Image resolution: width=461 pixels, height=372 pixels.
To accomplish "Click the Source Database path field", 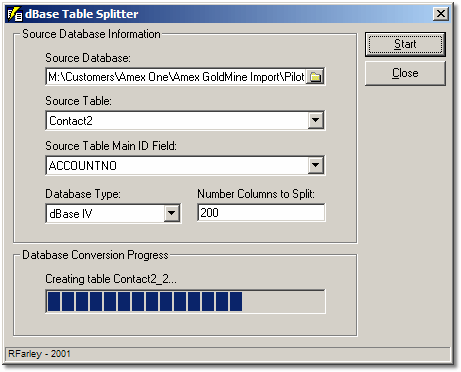I will (x=176, y=77).
